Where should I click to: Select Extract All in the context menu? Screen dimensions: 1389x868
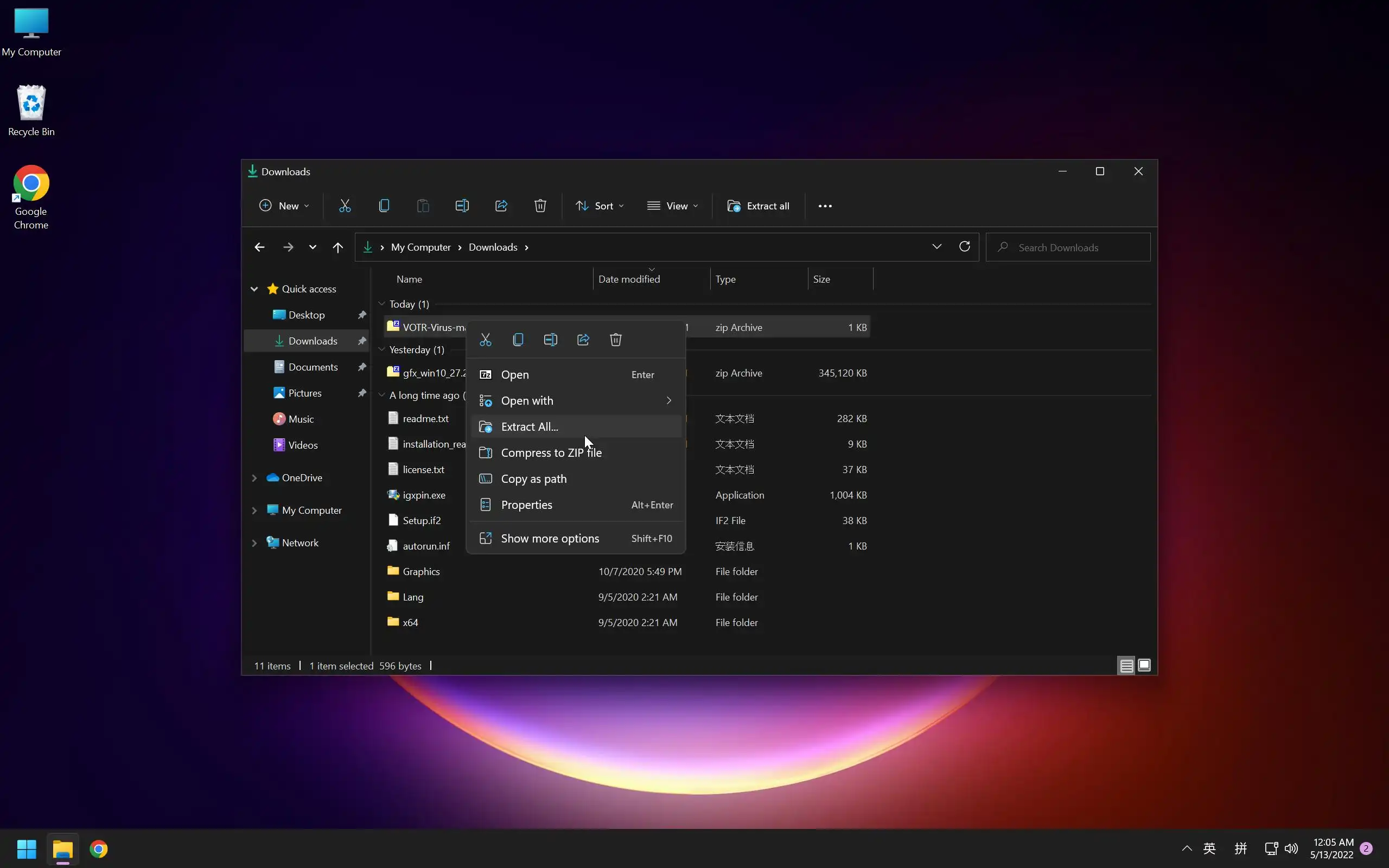pos(529,426)
